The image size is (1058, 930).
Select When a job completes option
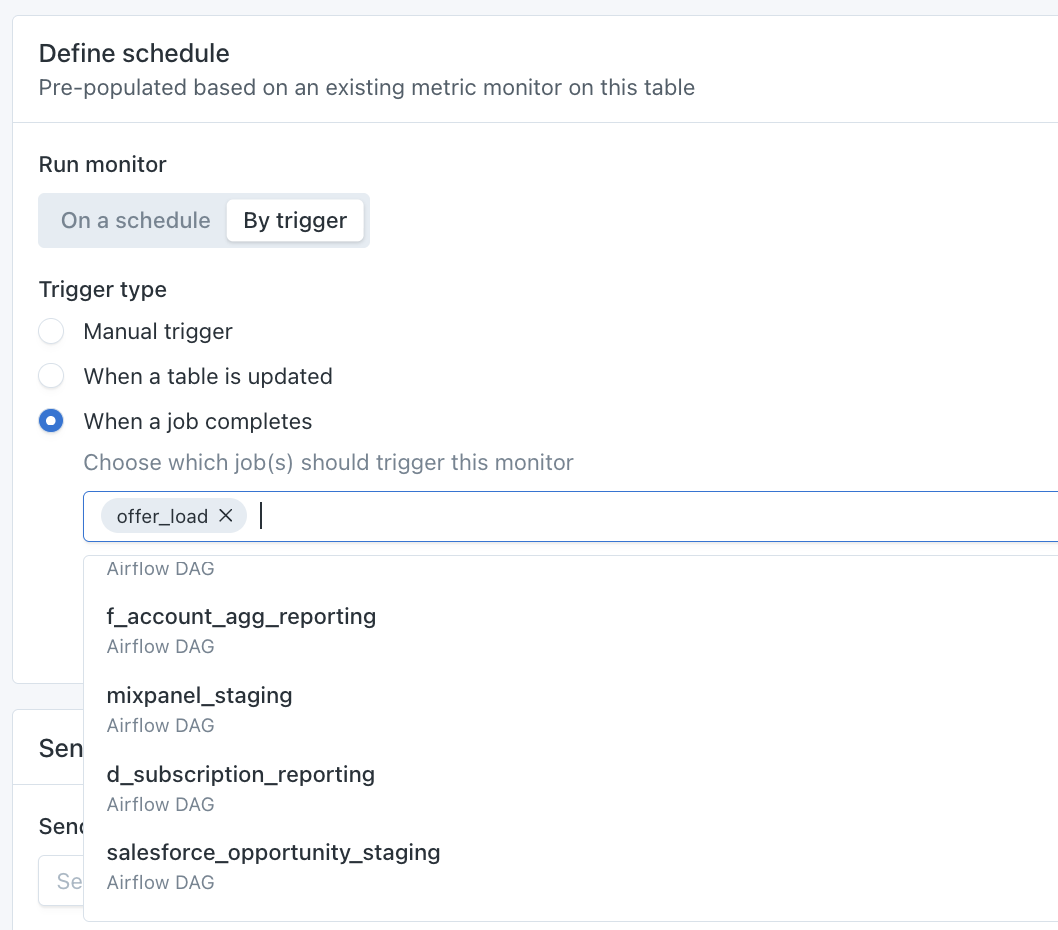(51, 422)
